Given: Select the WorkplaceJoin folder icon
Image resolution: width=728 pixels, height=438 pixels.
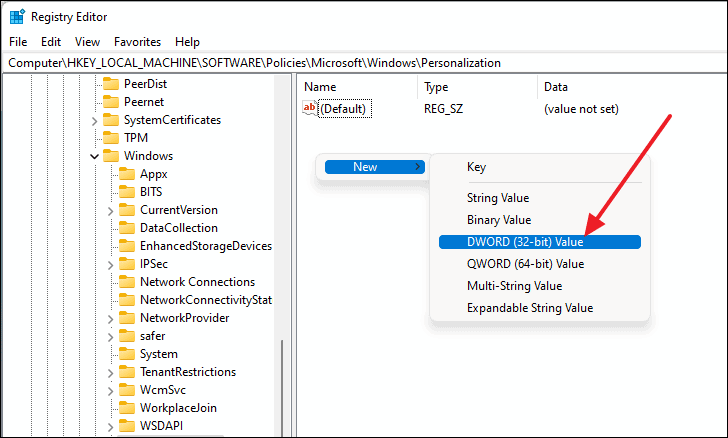Looking at the screenshot, I should [127, 408].
